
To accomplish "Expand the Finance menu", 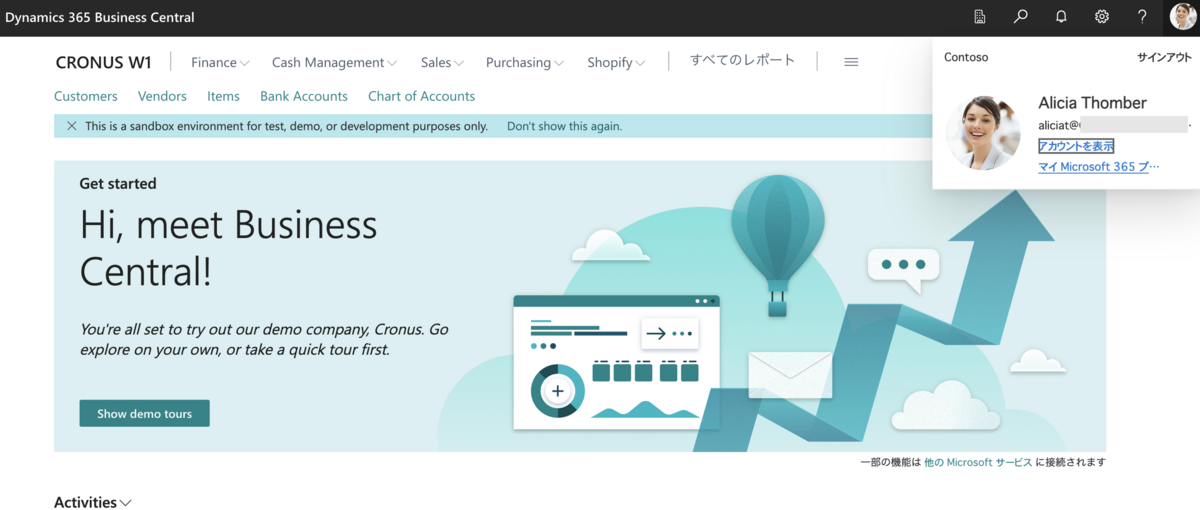I will click(x=220, y=62).
